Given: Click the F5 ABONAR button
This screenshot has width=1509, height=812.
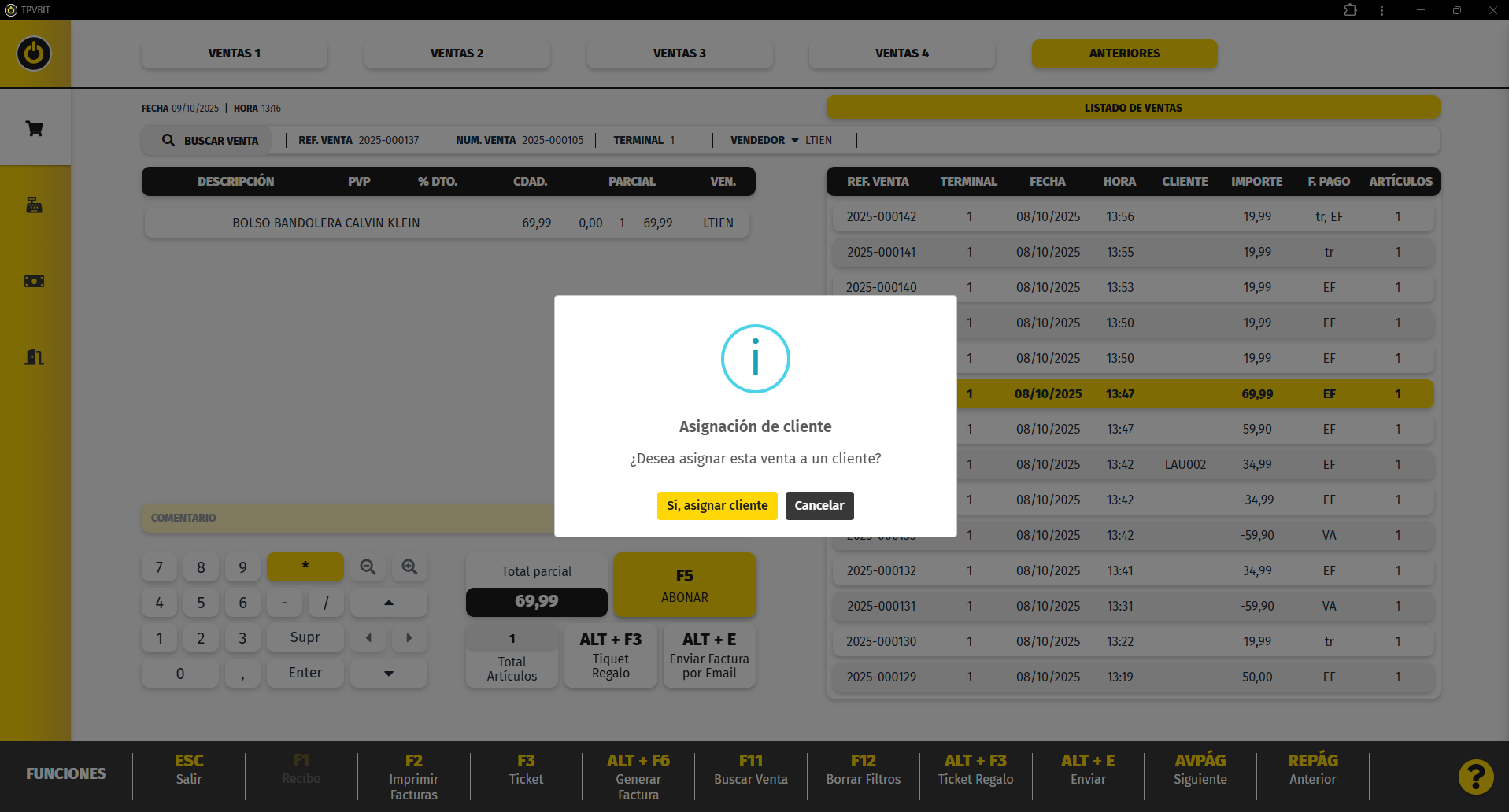Looking at the screenshot, I should click(x=684, y=585).
